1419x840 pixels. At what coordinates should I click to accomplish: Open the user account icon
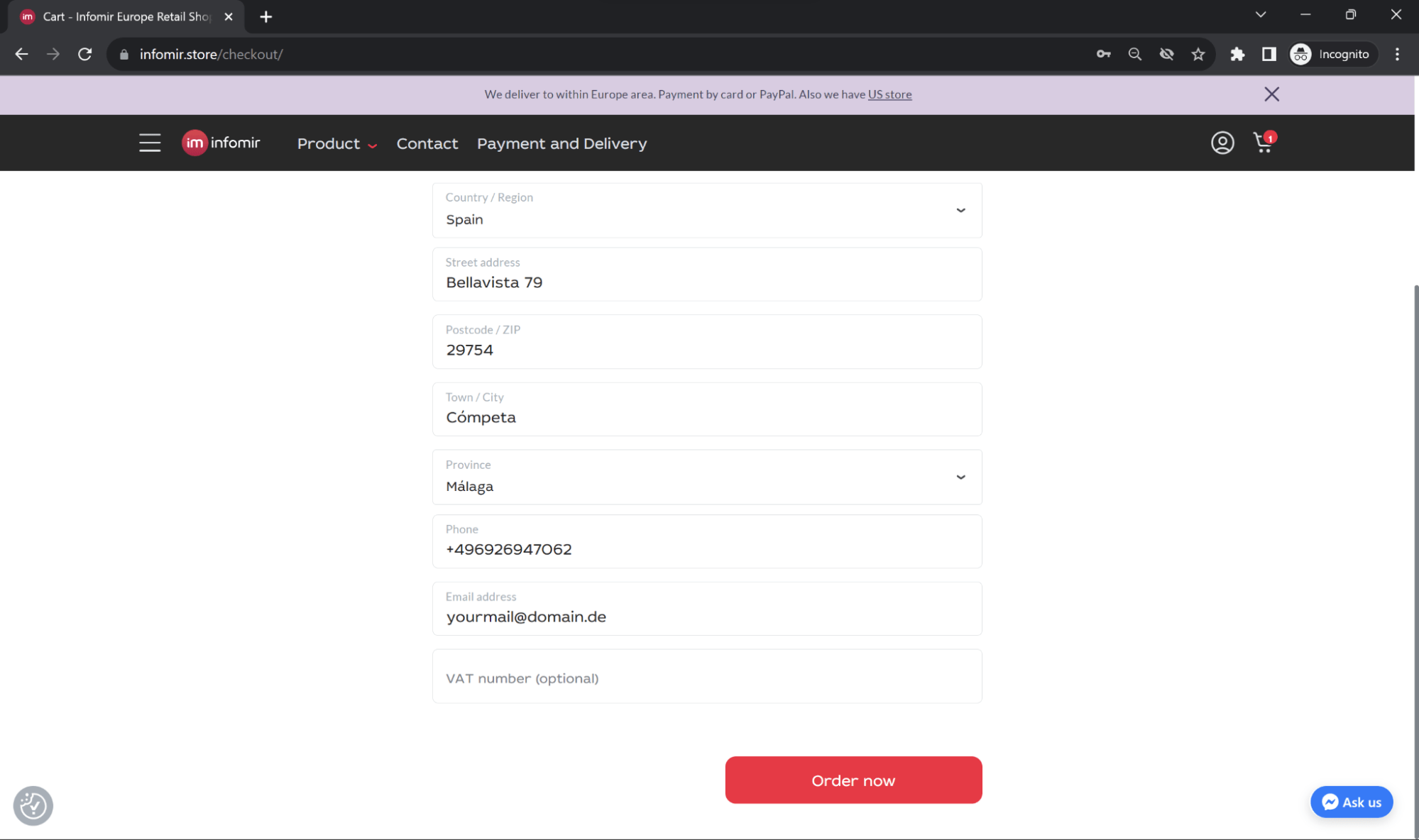pyautogui.click(x=1222, y=143)
